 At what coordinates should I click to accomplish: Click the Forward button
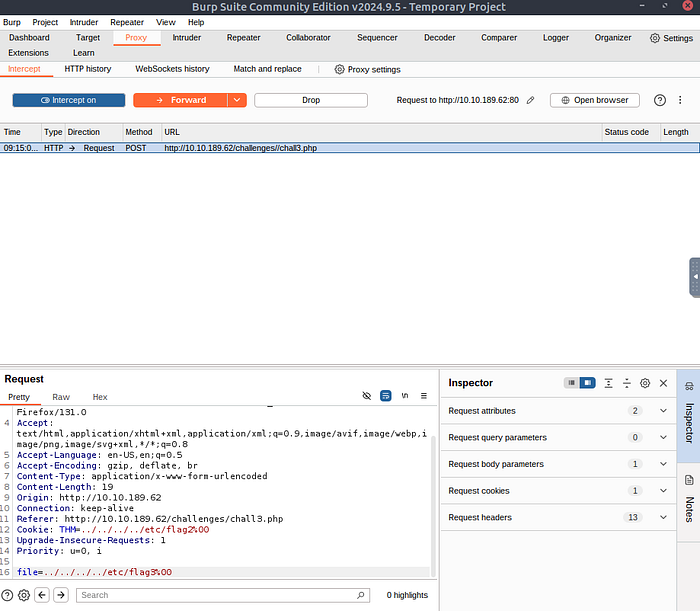[180, 100]
